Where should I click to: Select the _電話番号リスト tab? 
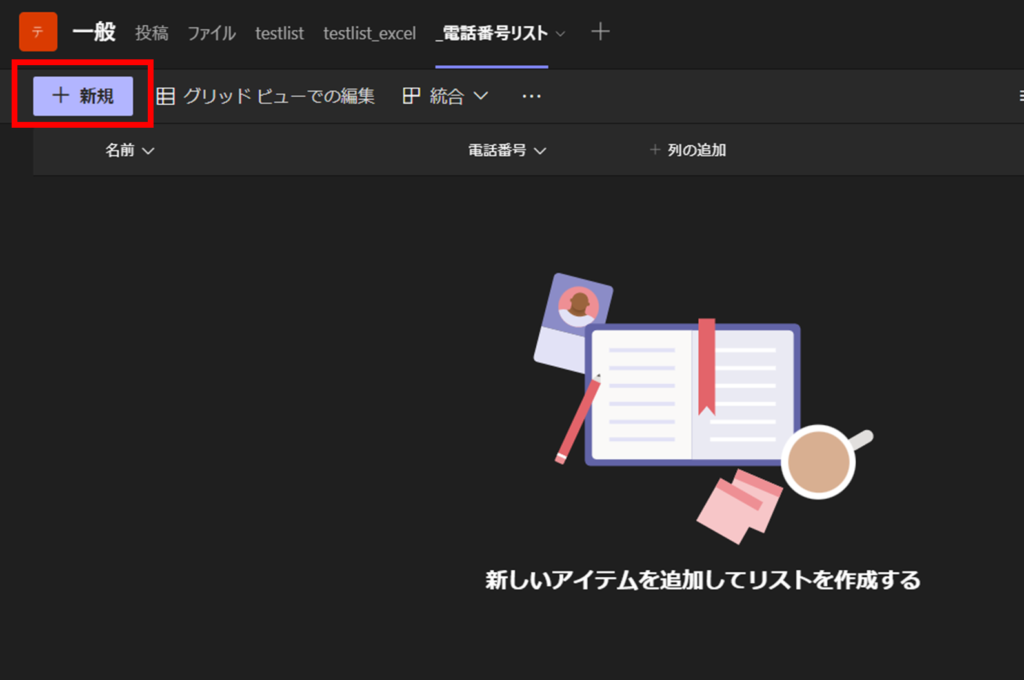492,33
